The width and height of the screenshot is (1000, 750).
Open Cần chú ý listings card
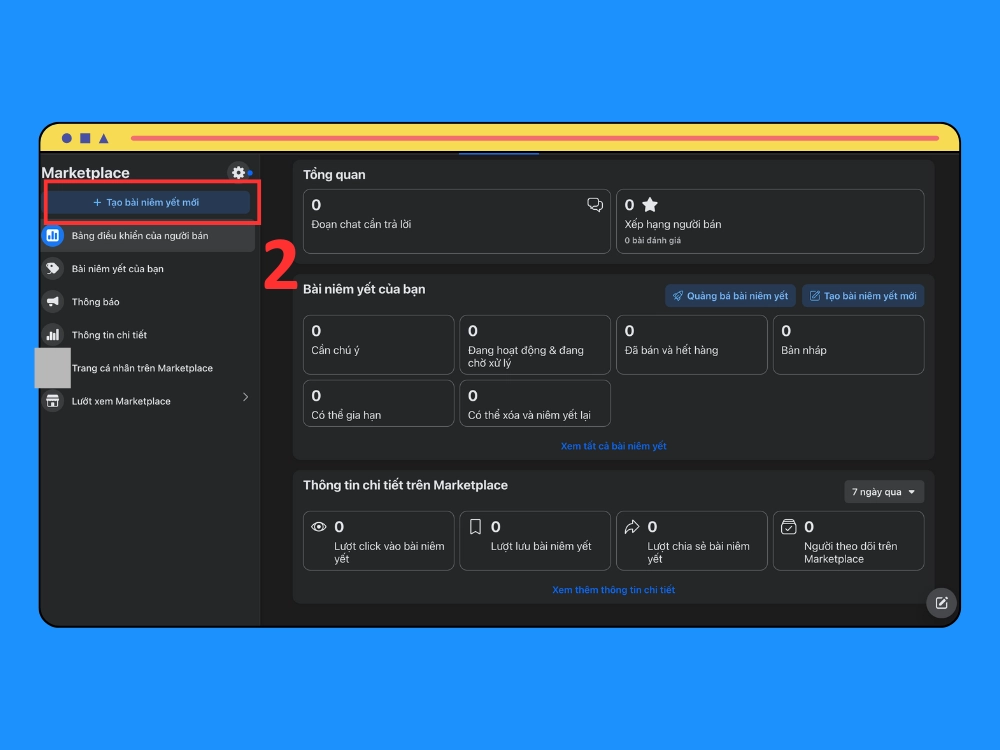coord(378,344)
